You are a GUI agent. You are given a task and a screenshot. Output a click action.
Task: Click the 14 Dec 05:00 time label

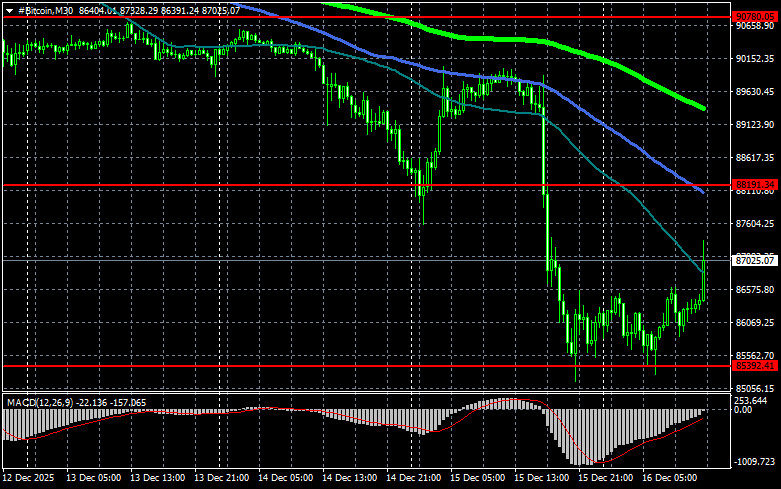click(x=288, y=479)
